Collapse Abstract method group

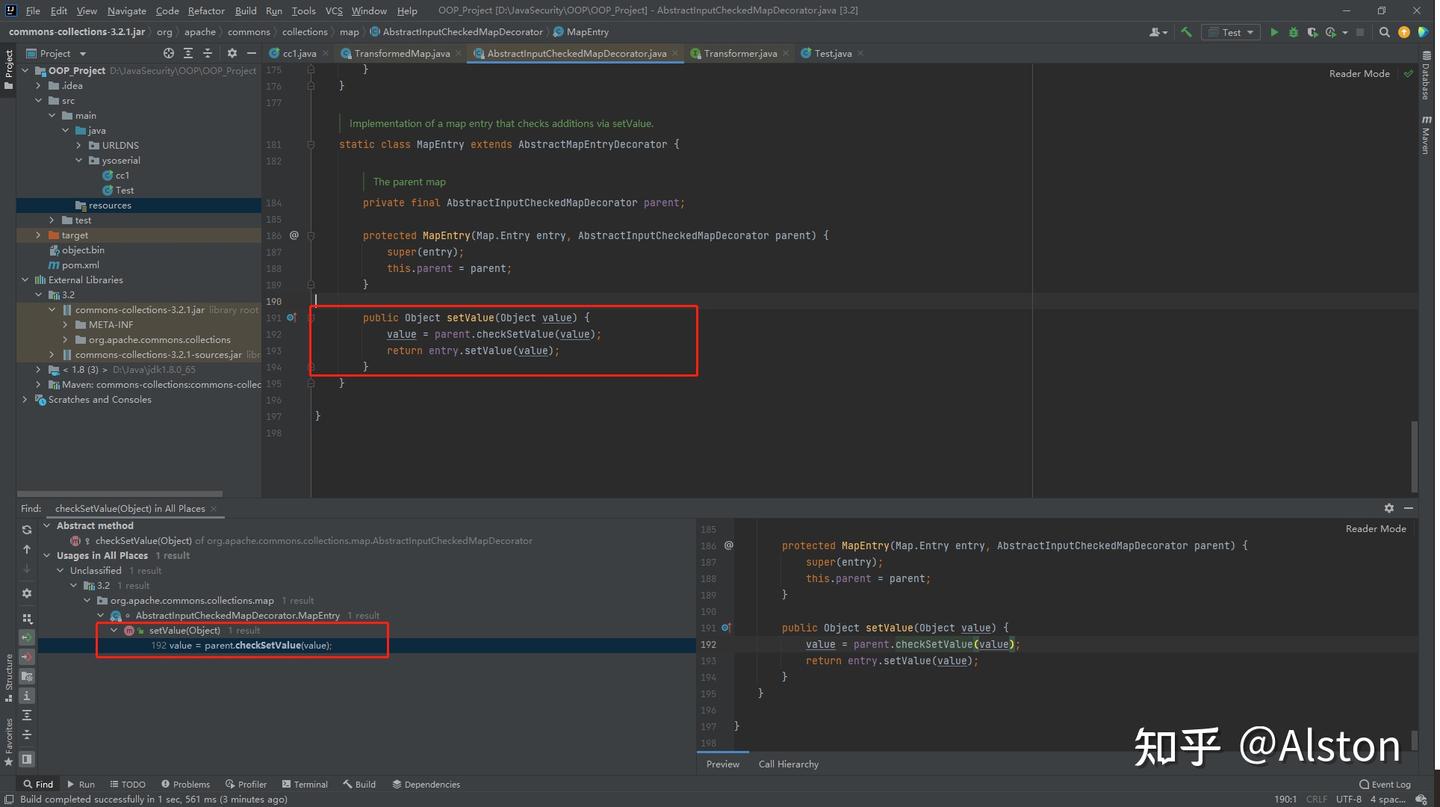coord(45,526)
